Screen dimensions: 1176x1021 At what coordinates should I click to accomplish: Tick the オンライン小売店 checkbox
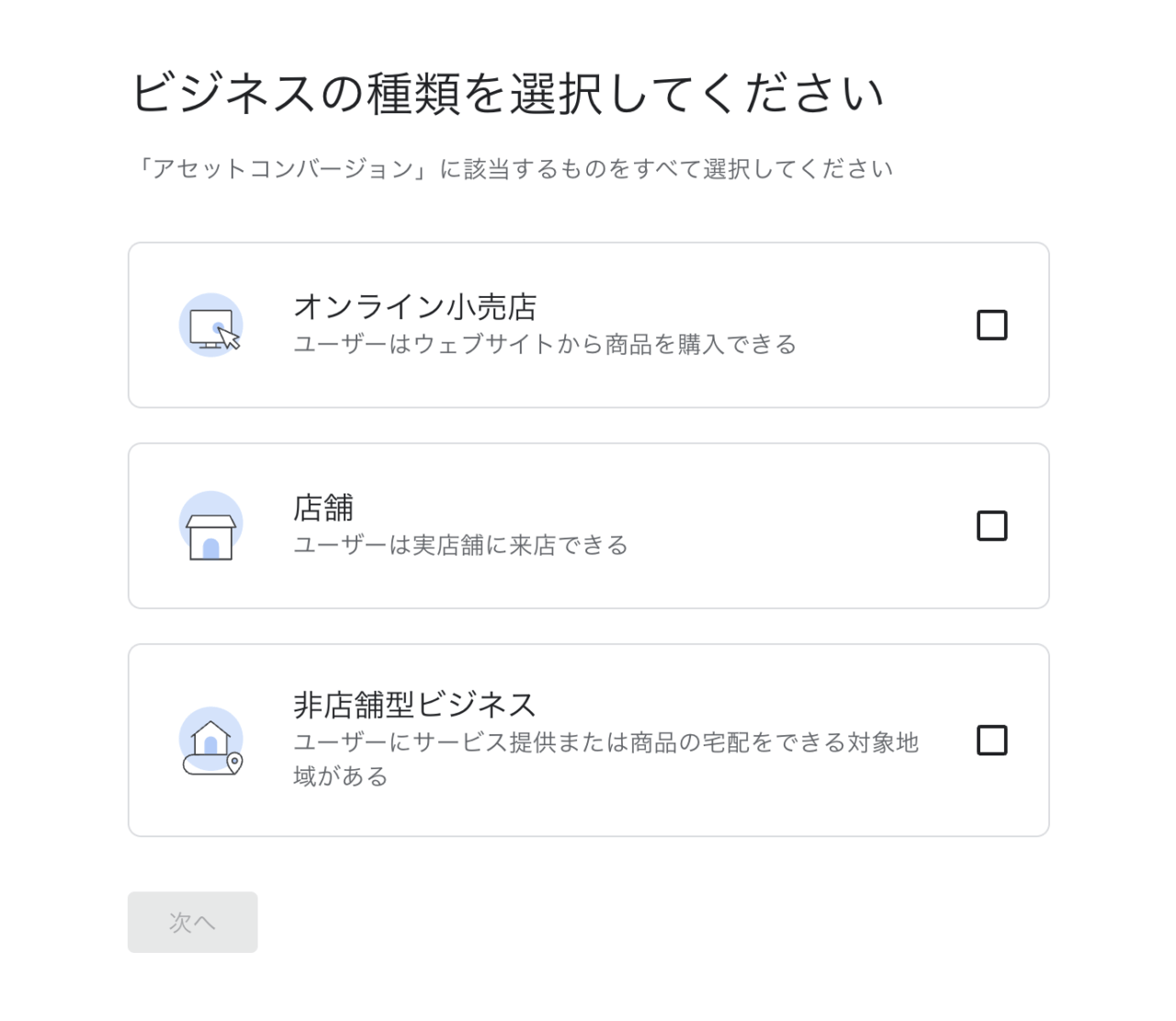pyautogui.click(x=992, y=325)
